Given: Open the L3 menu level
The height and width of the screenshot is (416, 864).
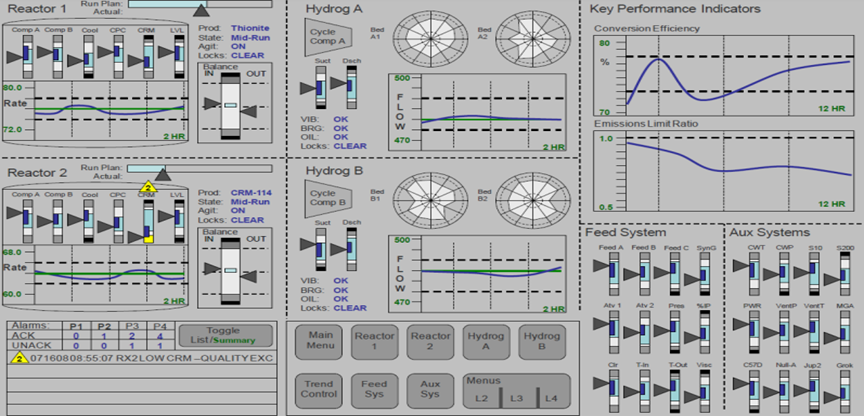Looking at the screenshot, I should [x=517, y=397].
